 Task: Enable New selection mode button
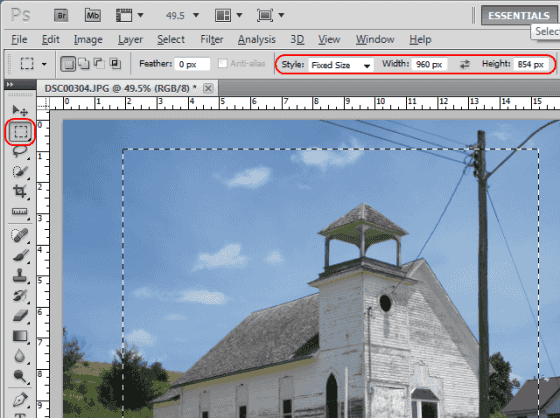coord(68,64)
